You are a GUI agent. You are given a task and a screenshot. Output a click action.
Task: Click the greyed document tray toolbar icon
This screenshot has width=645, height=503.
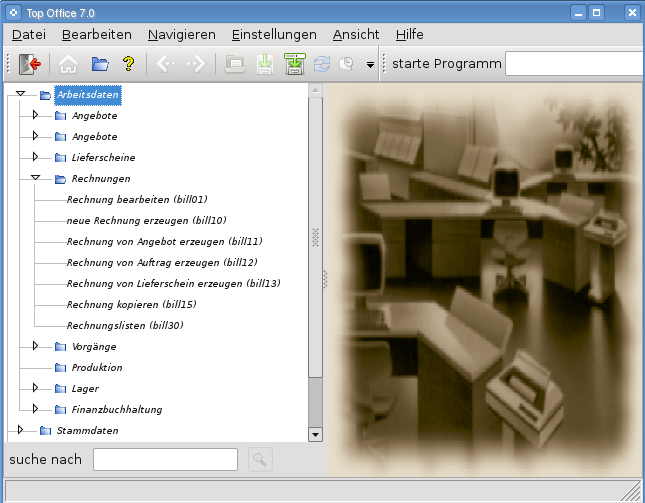point(235,64)
